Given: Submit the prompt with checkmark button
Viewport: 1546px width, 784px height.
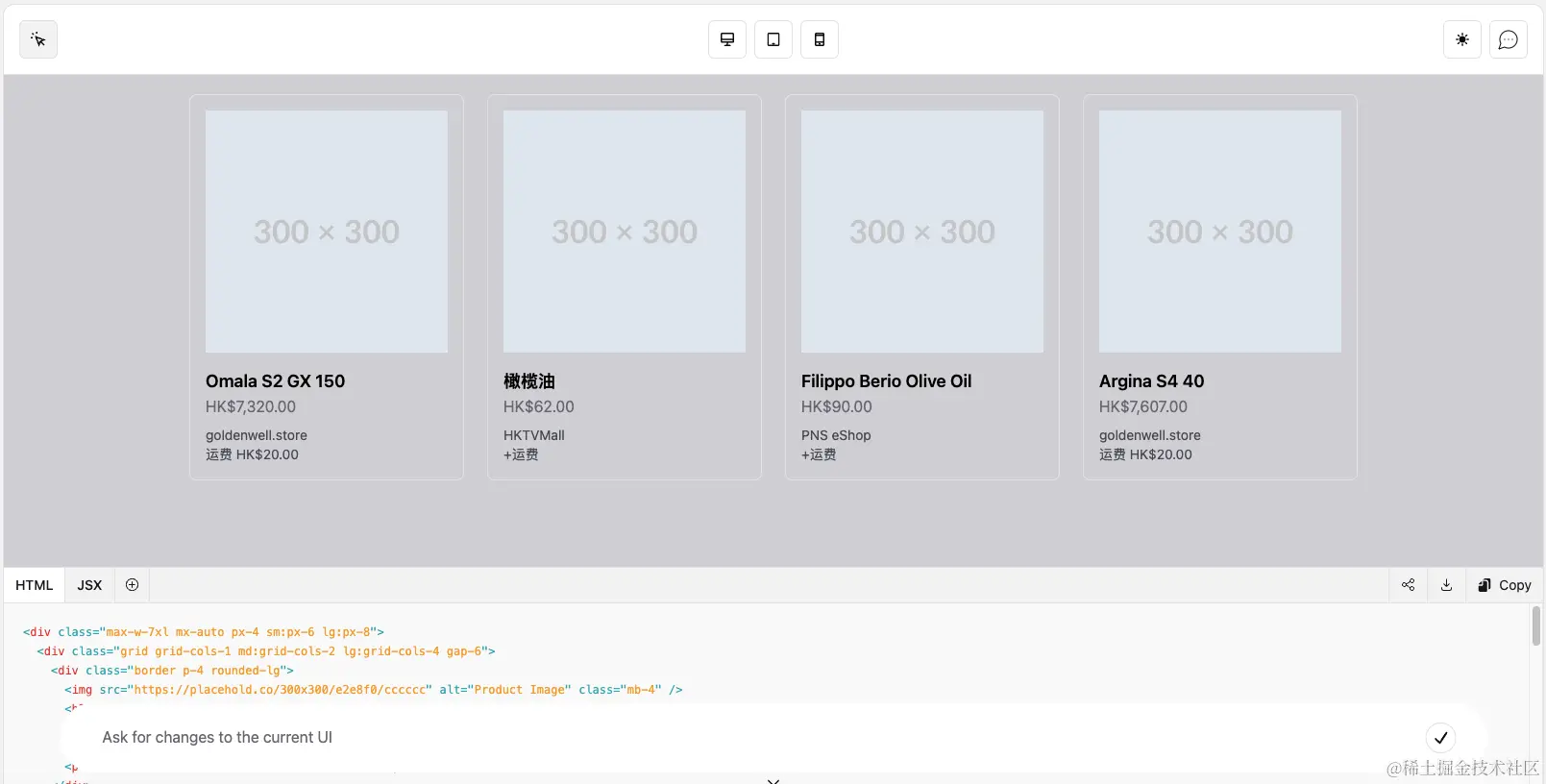Looking at the screenshot, I should pos(1440,738).
